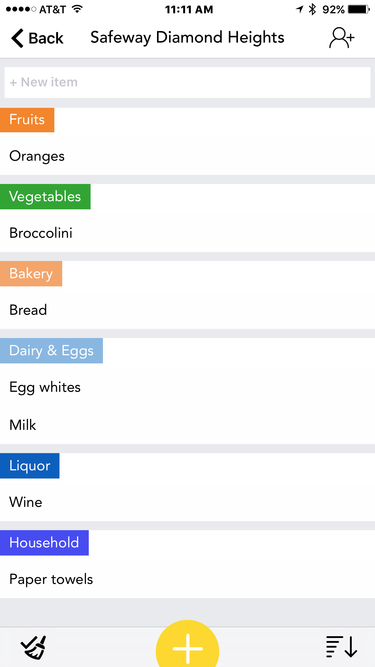Tap the add person share icon
This screenshot has width=375, height=667.
[x=341, y=38]
